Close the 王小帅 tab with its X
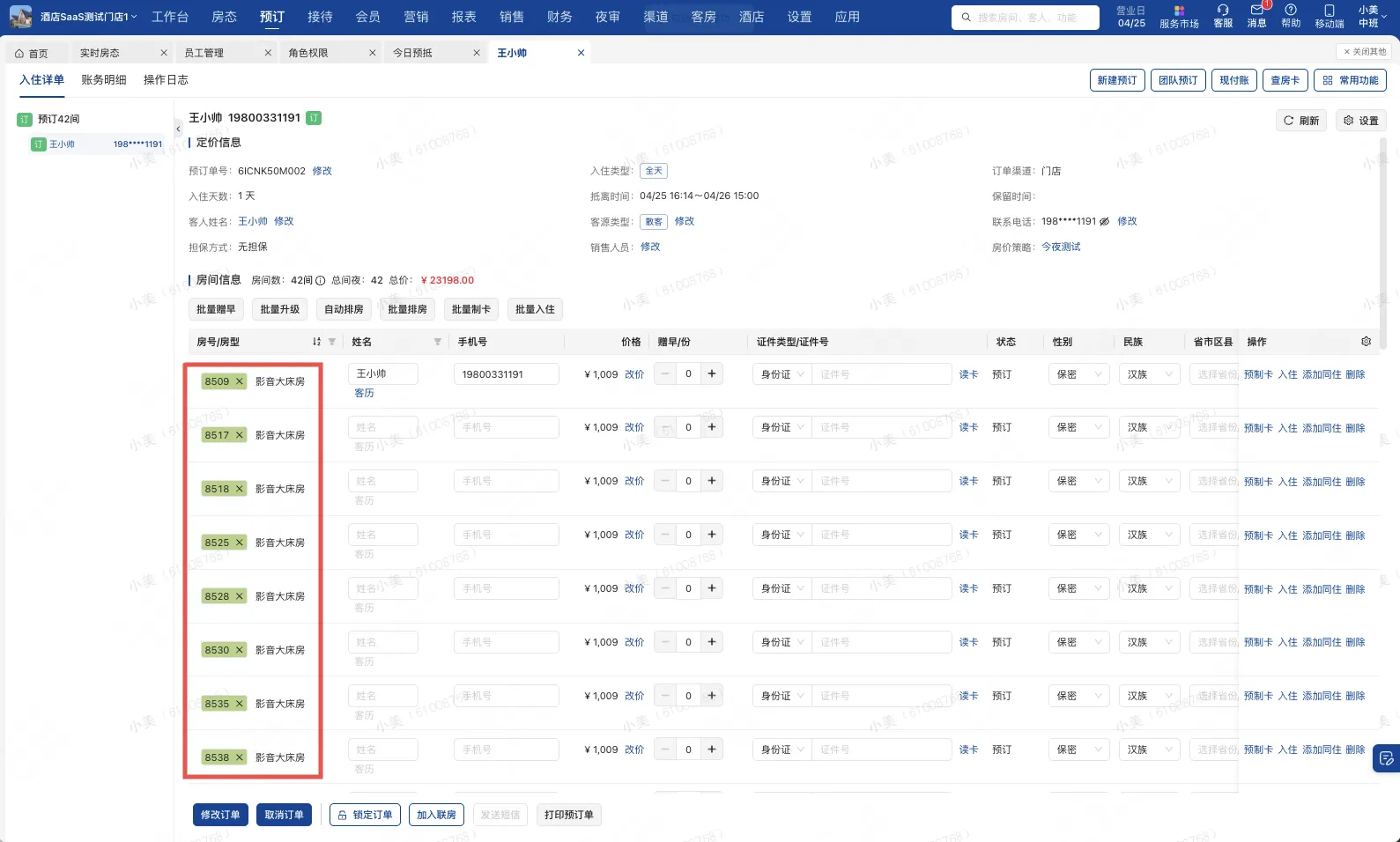 coord(581,53)
